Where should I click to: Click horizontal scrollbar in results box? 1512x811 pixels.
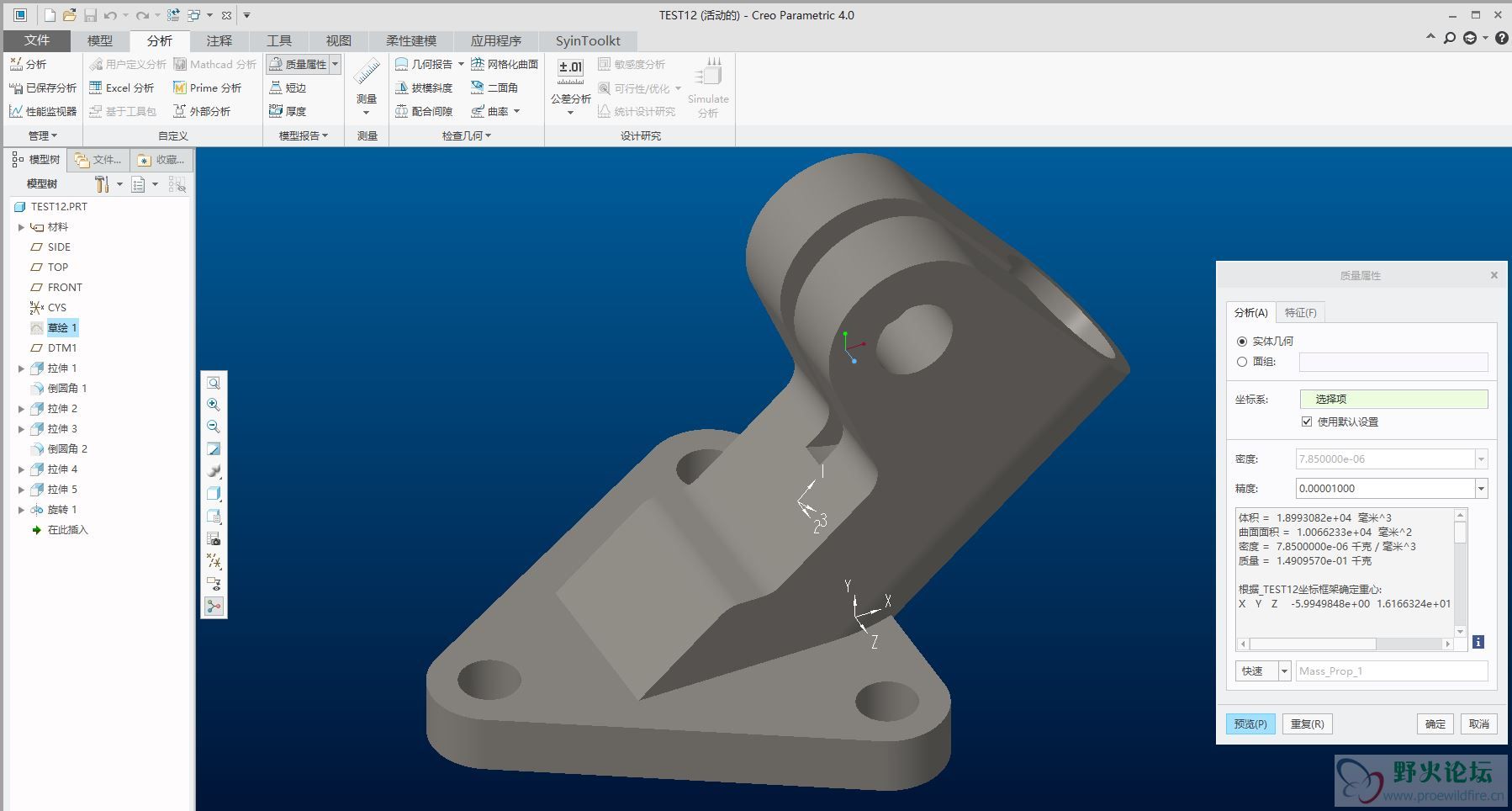(1313, 644)
